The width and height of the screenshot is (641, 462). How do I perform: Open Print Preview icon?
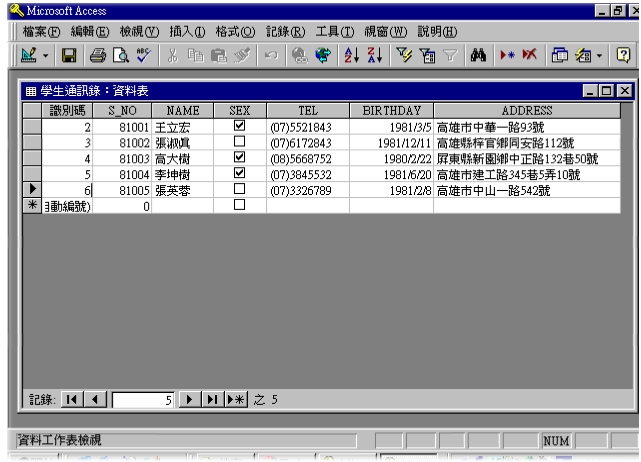pyautogui.click(x=121, y=55)
